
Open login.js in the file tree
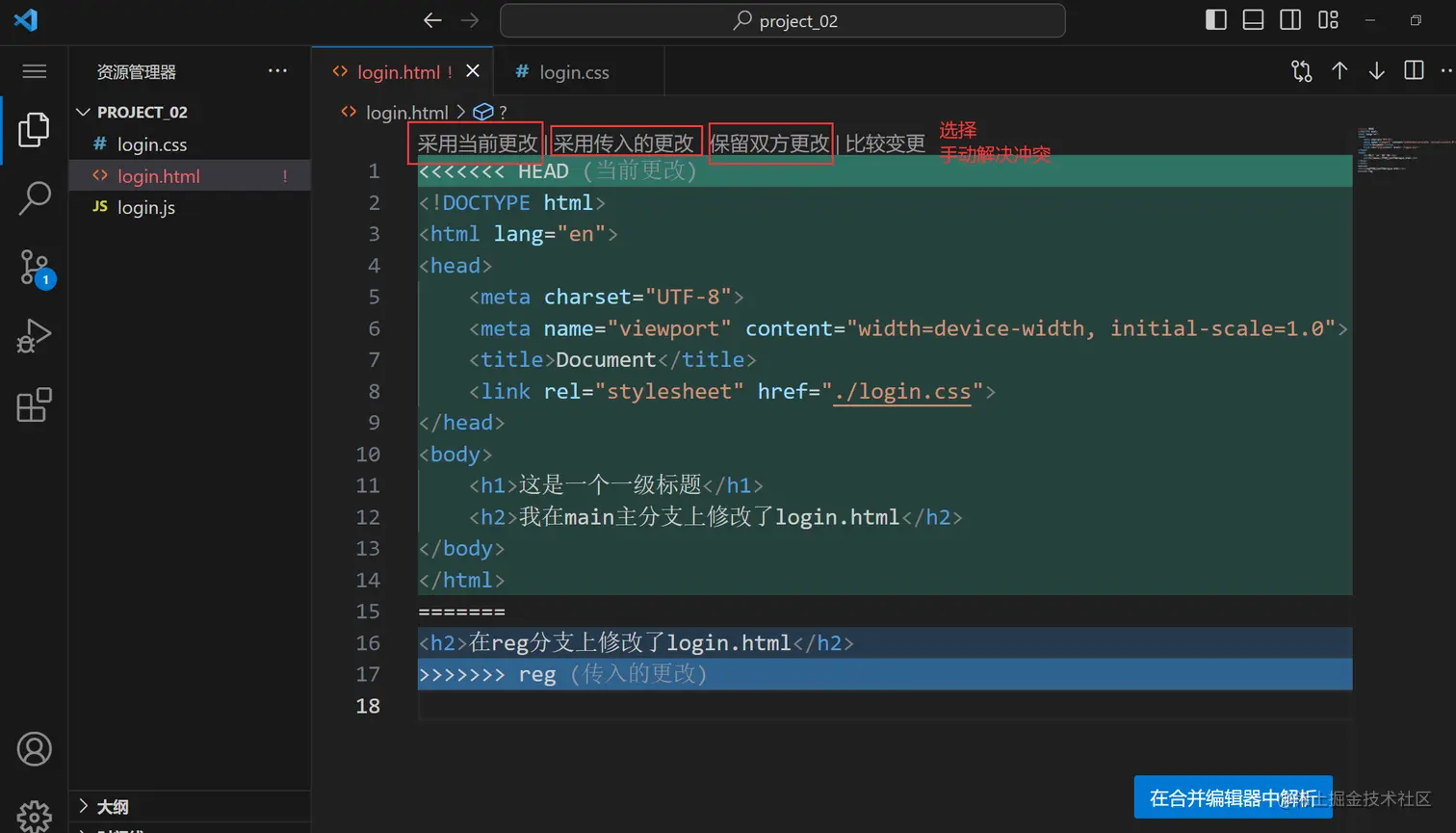tap(190, 207)
